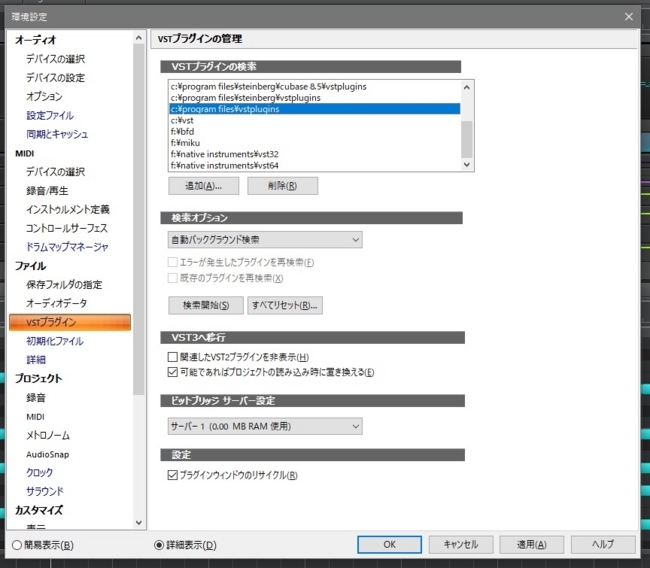Select c:\program files\steinberg\vstplugins path

click(x=314, y=98)
